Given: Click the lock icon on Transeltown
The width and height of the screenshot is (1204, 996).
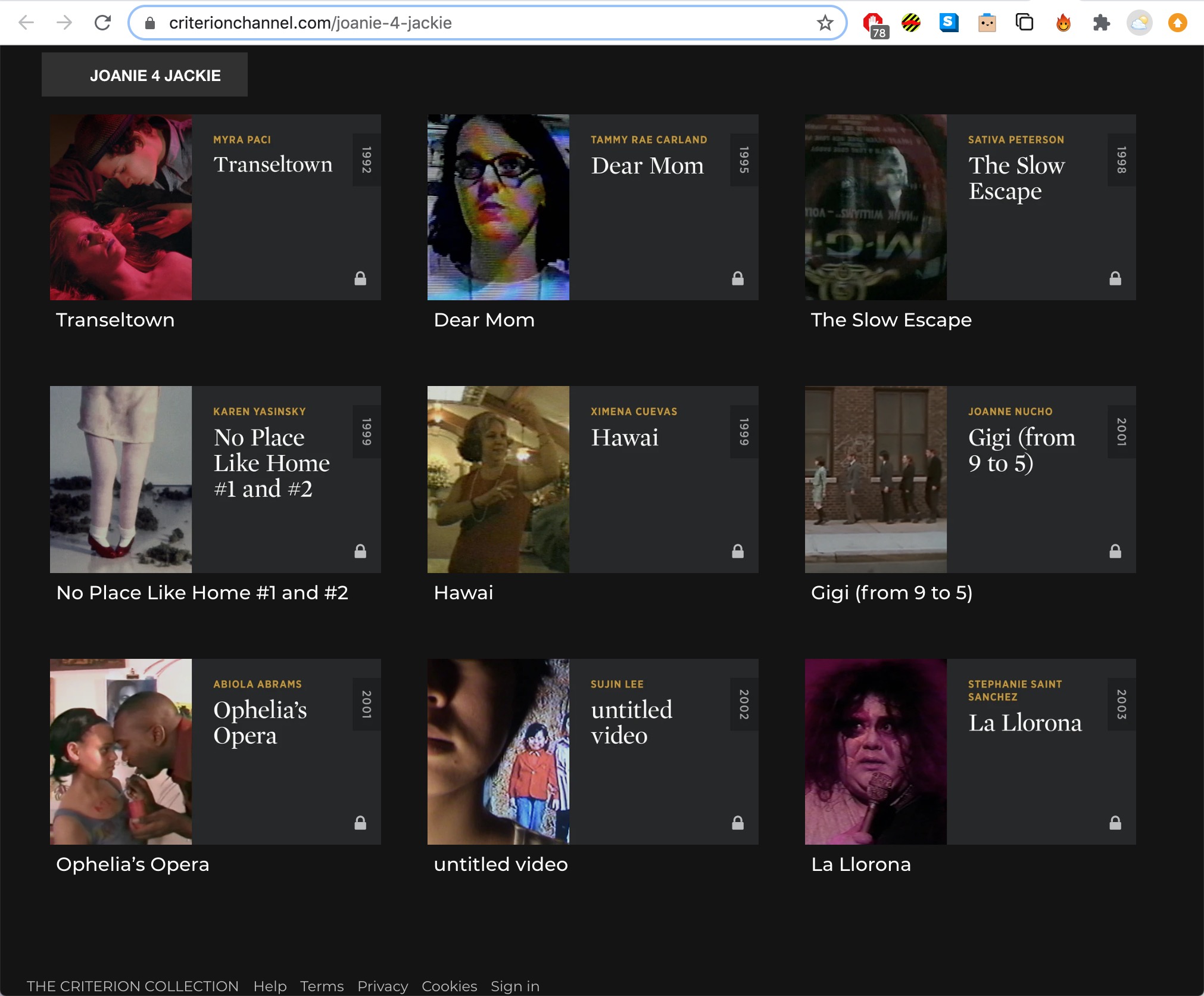Looking at the screenshot, I should (360, 279).
